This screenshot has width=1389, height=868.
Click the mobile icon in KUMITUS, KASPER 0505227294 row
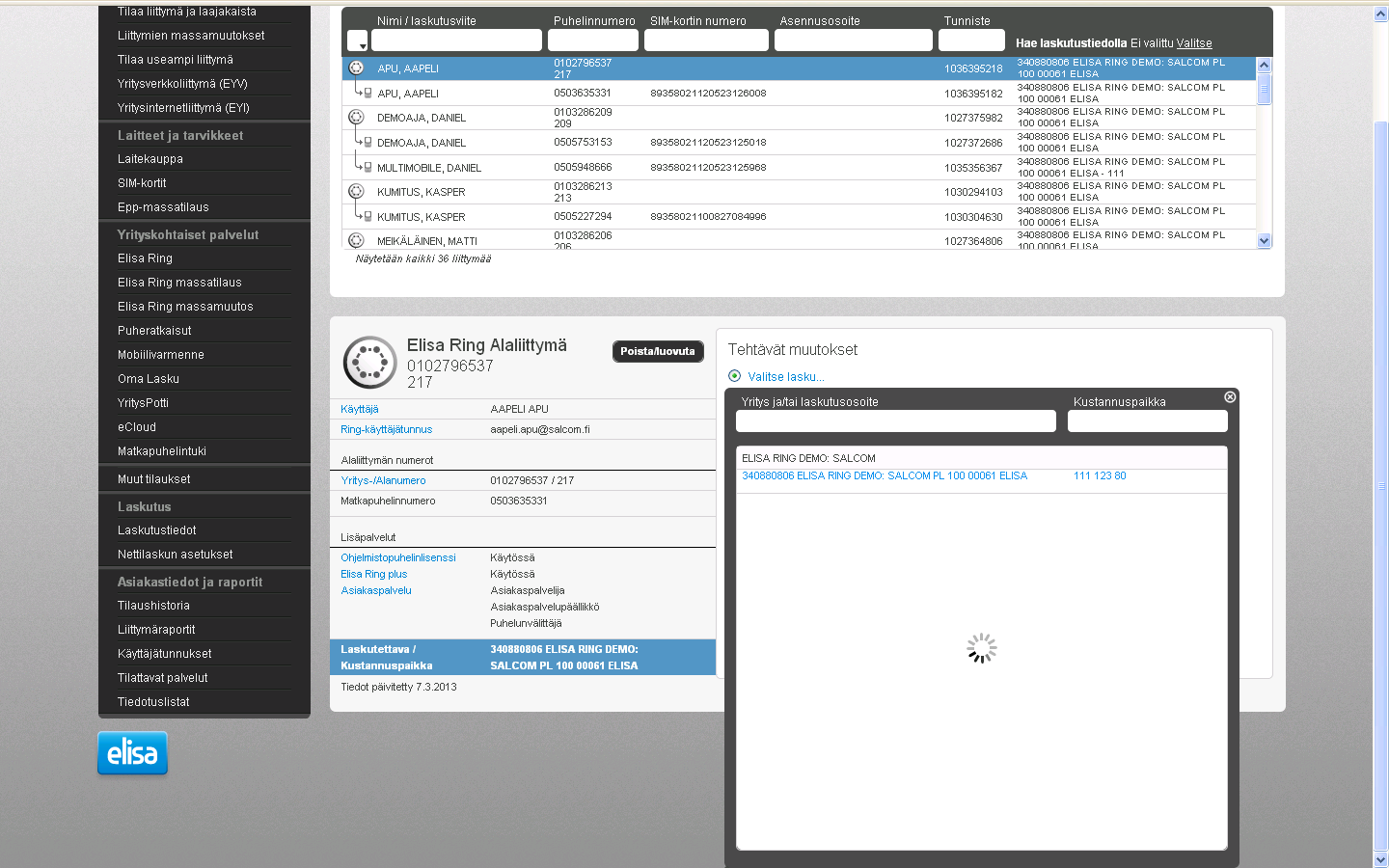coord(368,216)
